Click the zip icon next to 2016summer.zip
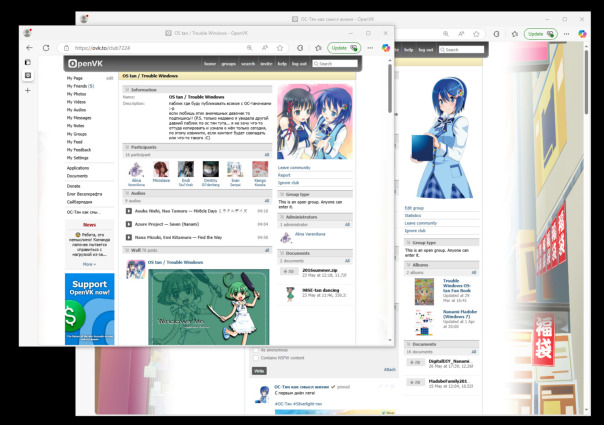 tap(289, 272)
